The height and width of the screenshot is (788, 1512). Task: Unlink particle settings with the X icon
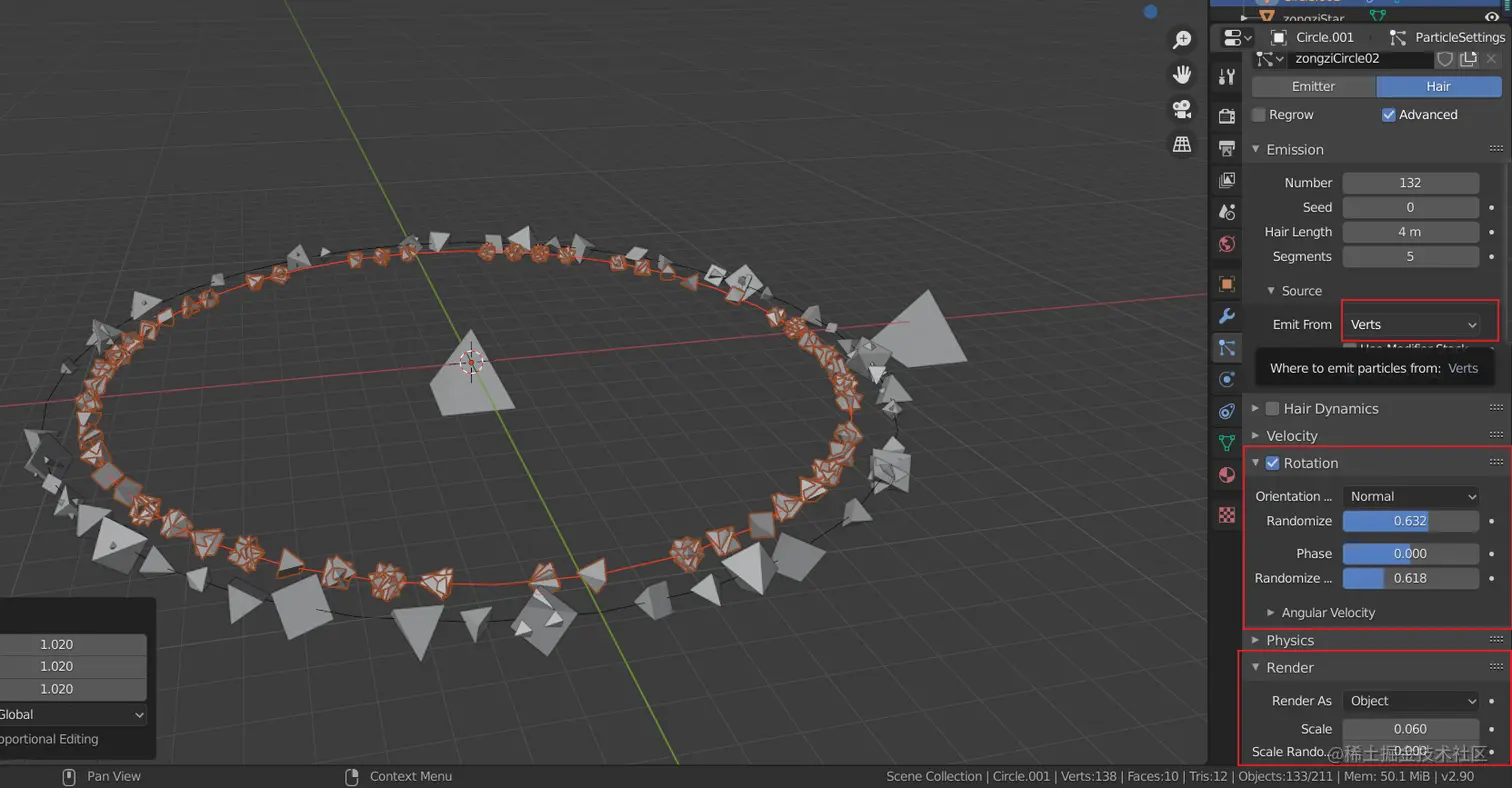tap(1491, 59)
